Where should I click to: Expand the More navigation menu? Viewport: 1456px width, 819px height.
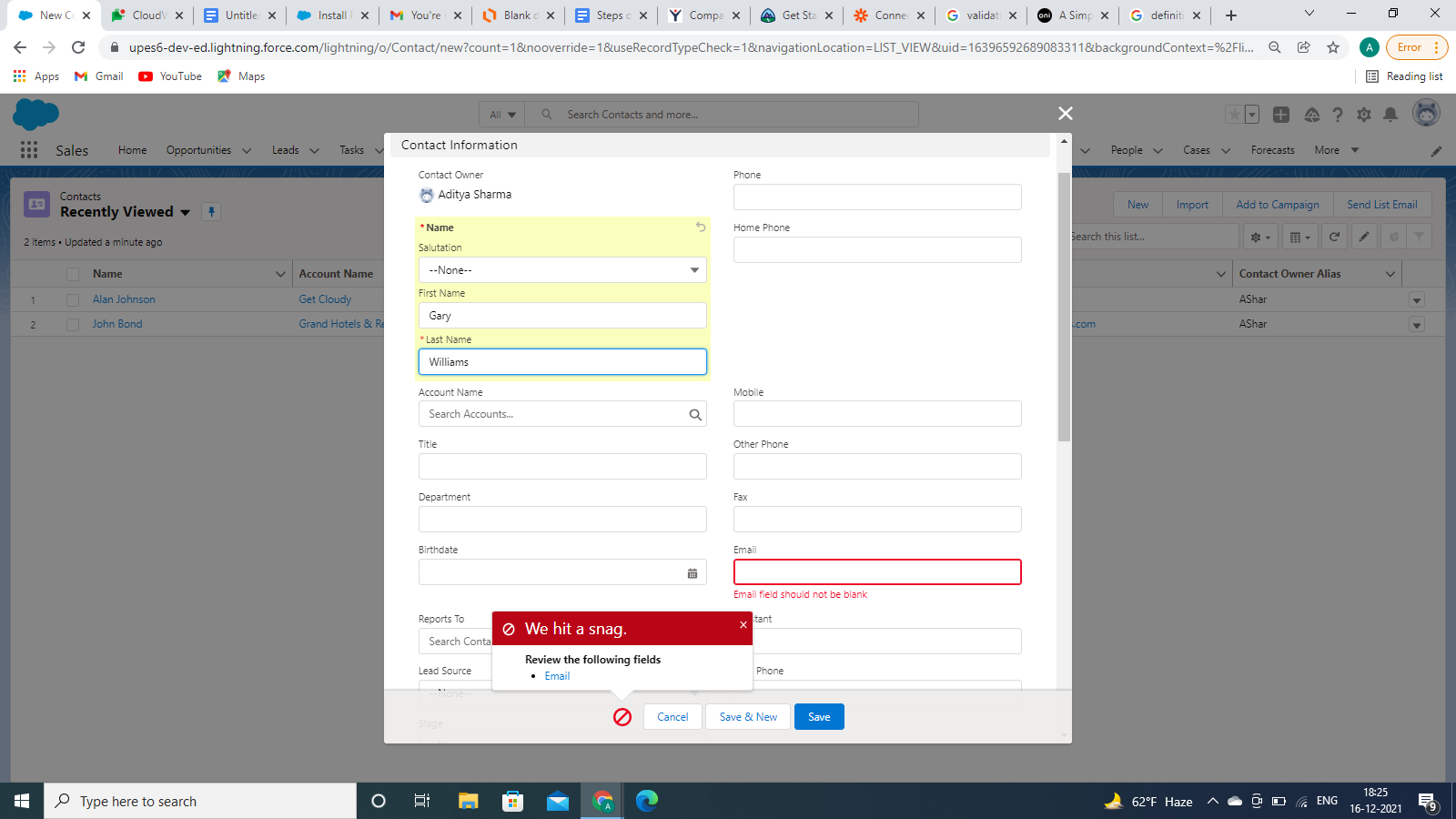(1336, 150)
